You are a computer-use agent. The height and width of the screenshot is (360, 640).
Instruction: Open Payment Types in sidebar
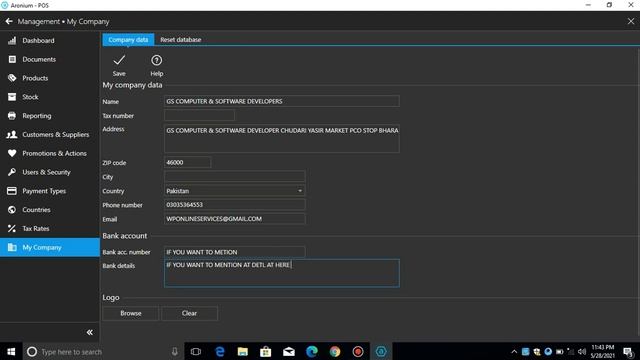tap(50, 191)
